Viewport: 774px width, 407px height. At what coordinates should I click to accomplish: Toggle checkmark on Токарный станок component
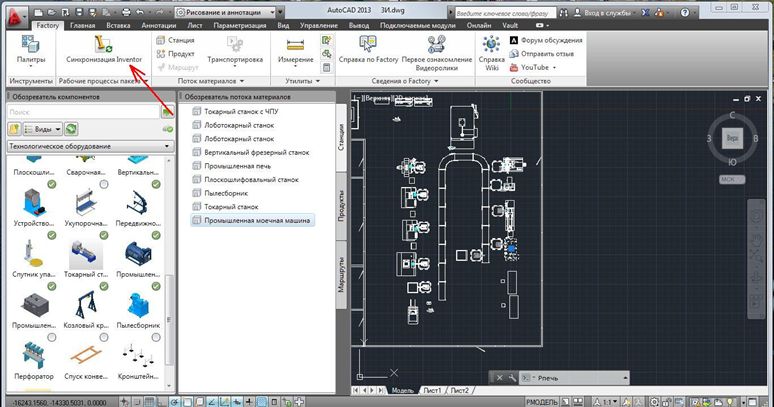[106, 235]
